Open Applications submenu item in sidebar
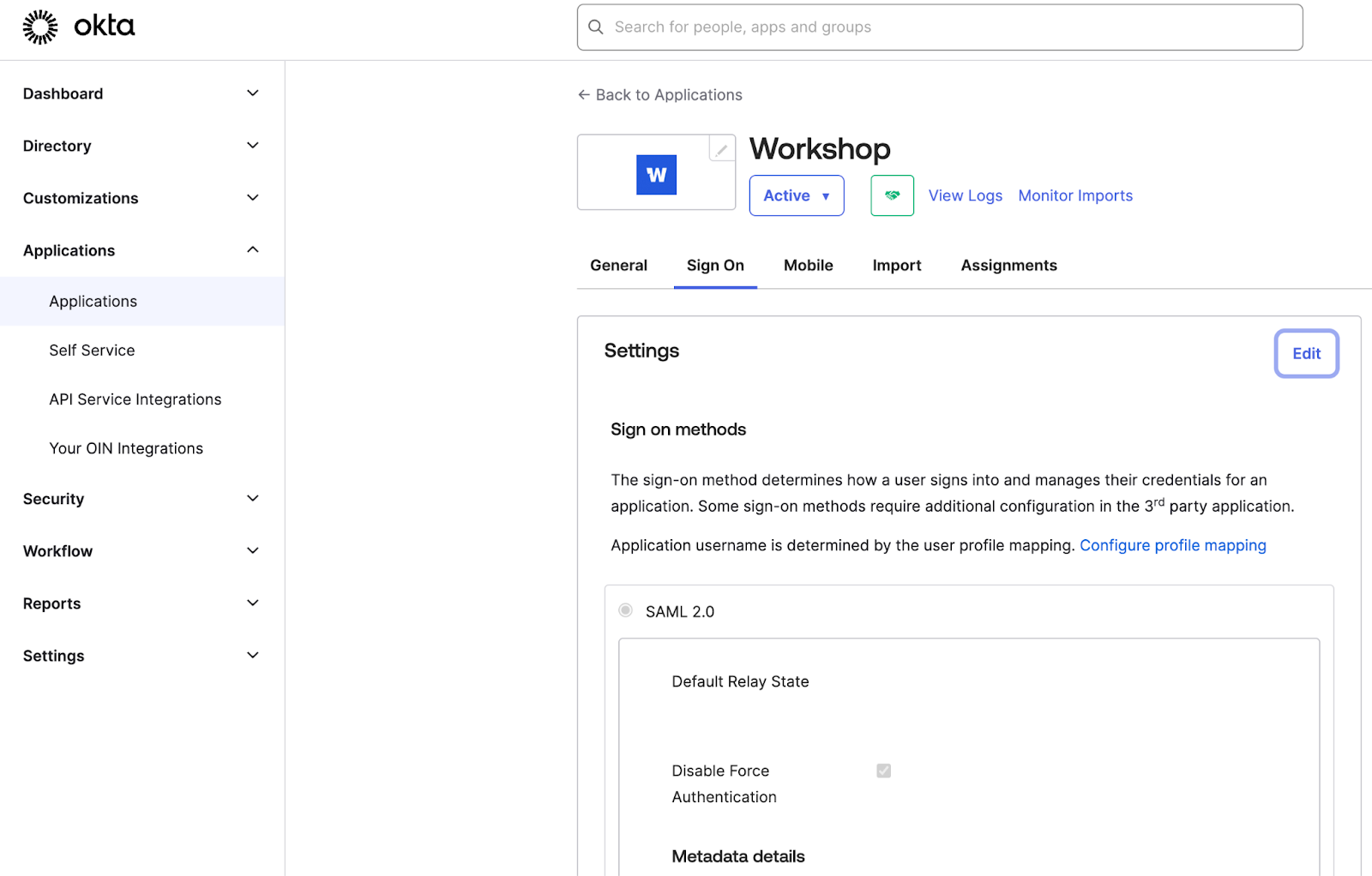Image resolution: width=1372 pixels, height=876 pixels. tap(142, 302)
